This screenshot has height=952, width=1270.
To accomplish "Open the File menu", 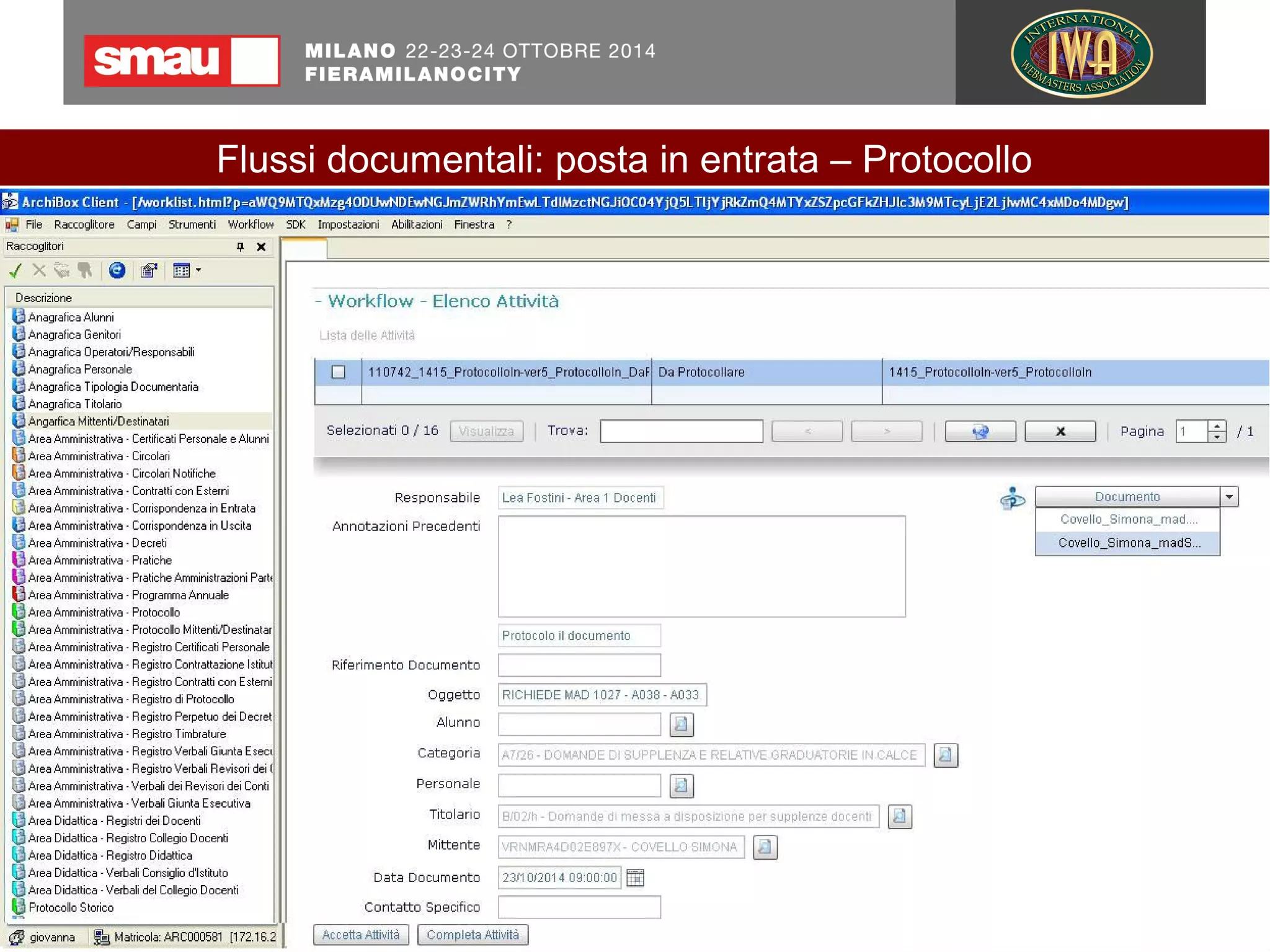I will click(34, 225).
